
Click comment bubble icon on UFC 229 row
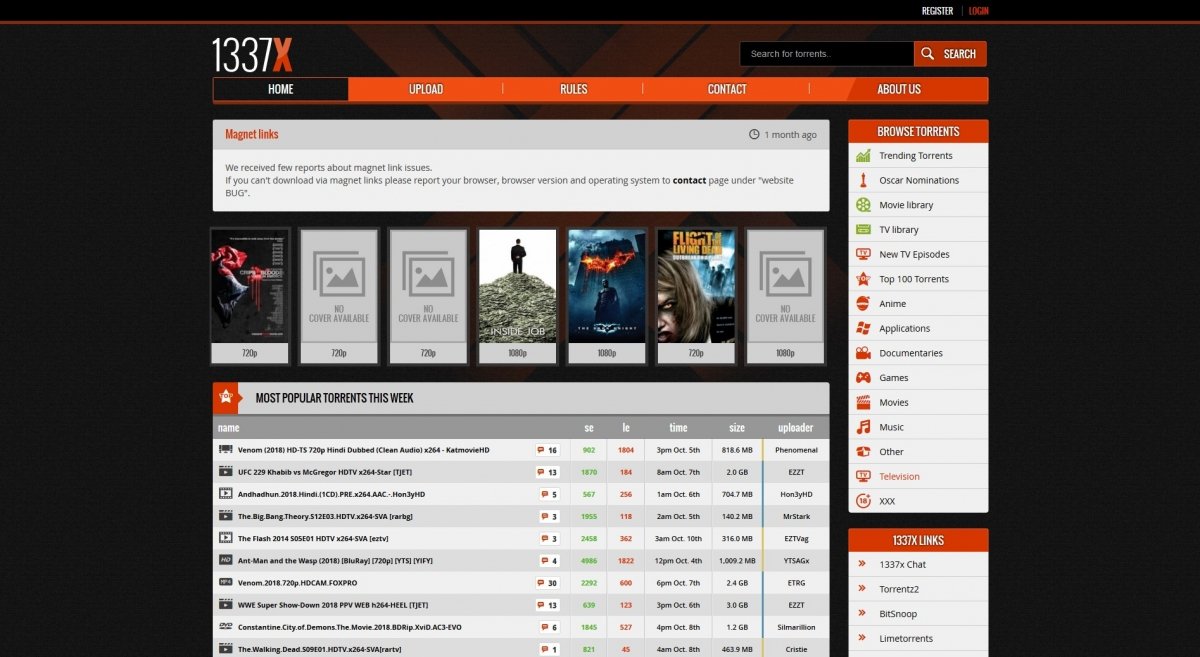[x=541, y=472]
